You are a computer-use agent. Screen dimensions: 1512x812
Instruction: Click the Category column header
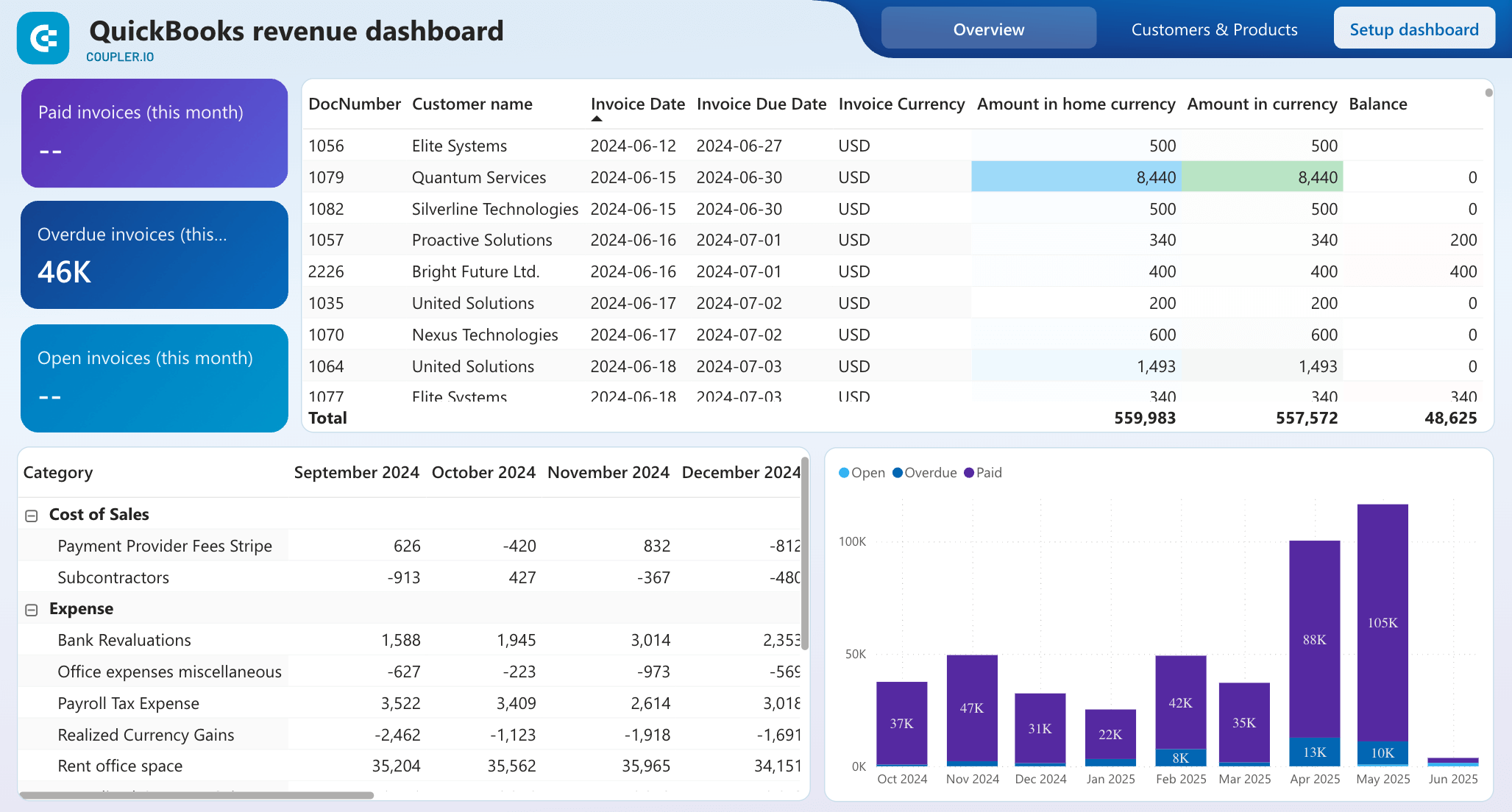58,472
